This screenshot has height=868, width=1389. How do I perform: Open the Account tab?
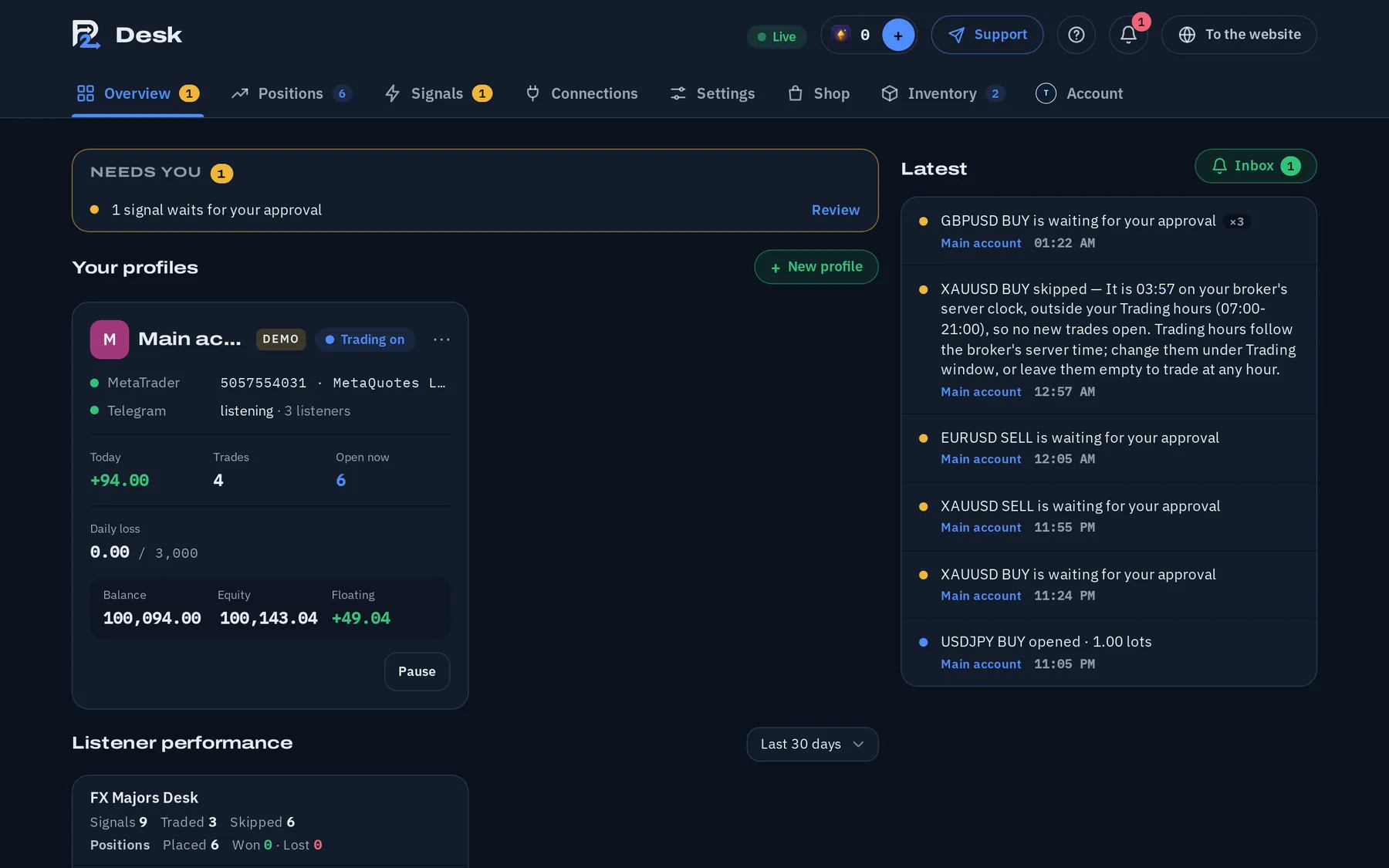(1079, 93)
